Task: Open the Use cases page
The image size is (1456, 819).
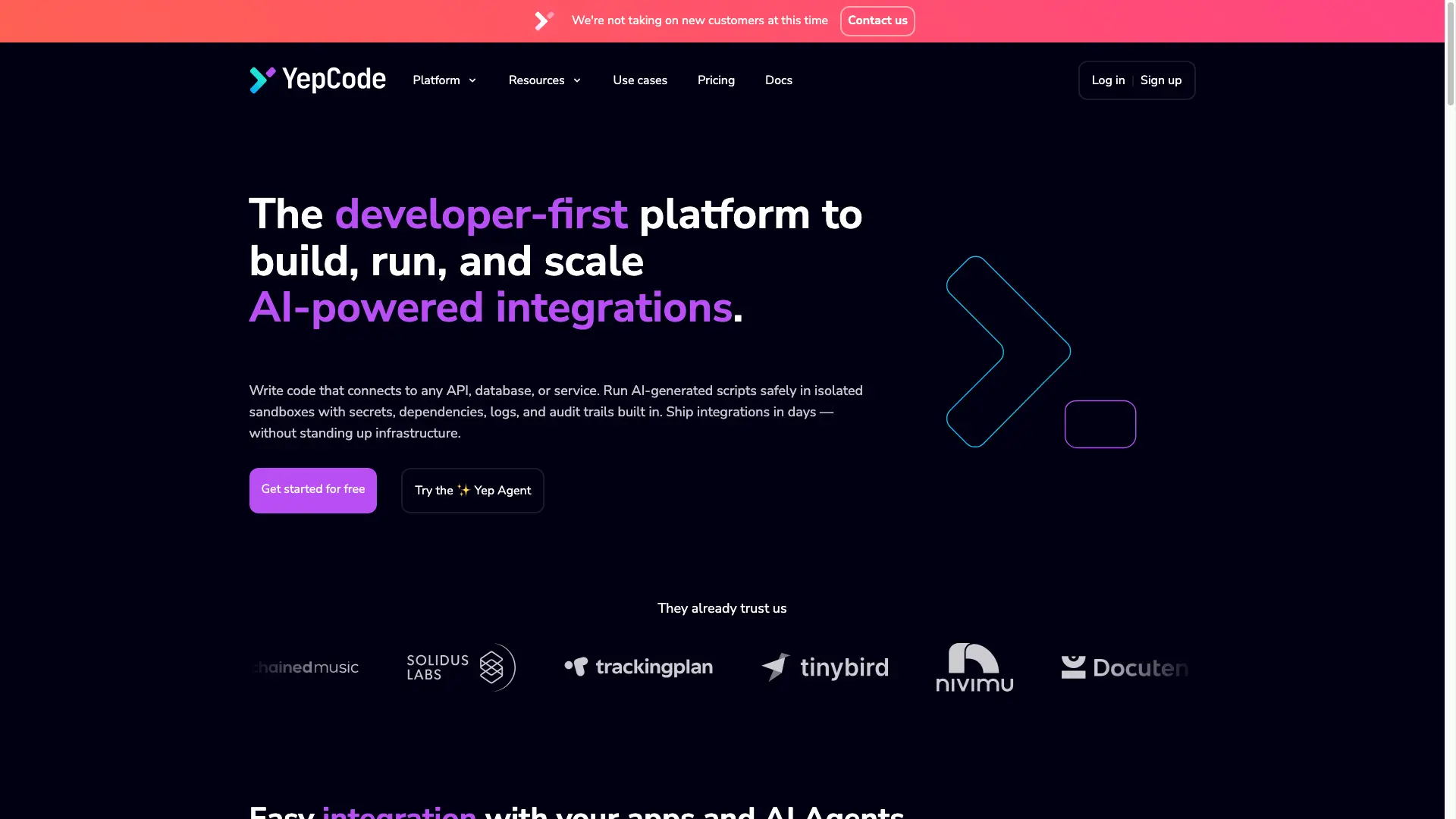Action: 640,80
